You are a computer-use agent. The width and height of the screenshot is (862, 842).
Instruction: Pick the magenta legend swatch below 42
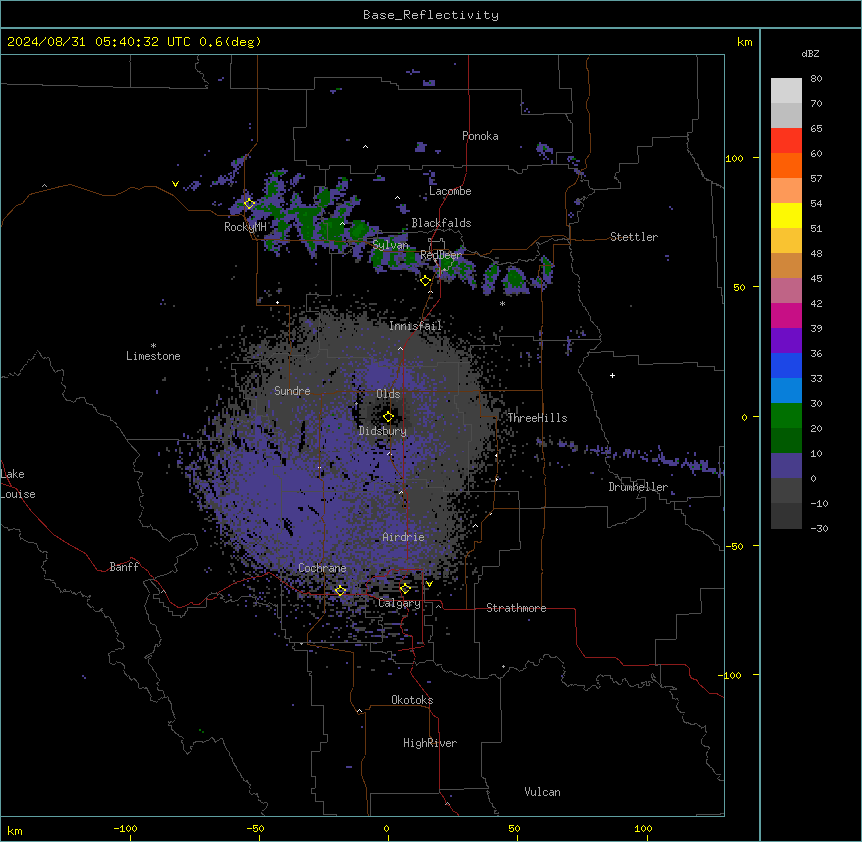click(x=786, y=315)
